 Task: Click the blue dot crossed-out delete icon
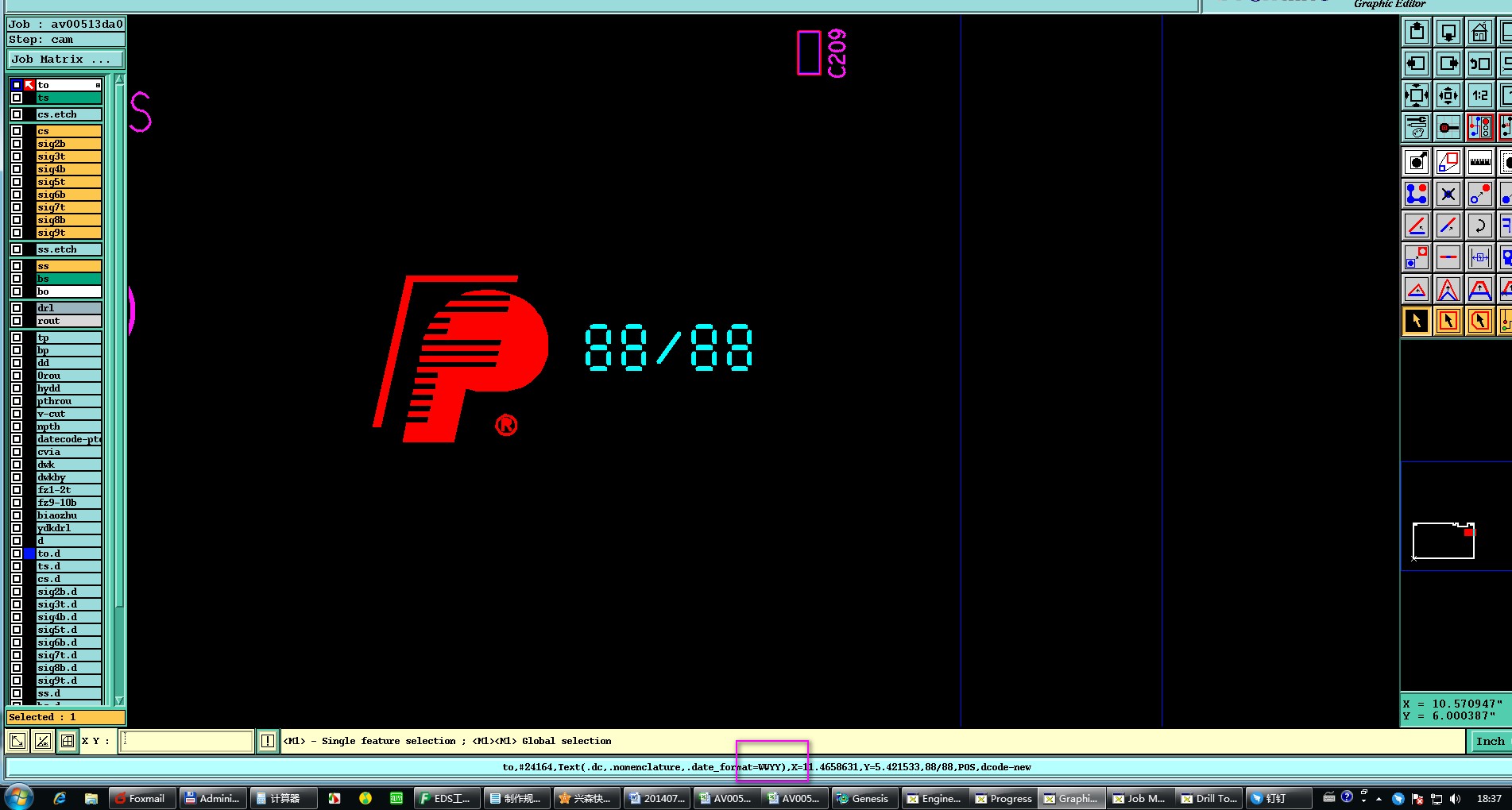click(x=1448, y=194)
